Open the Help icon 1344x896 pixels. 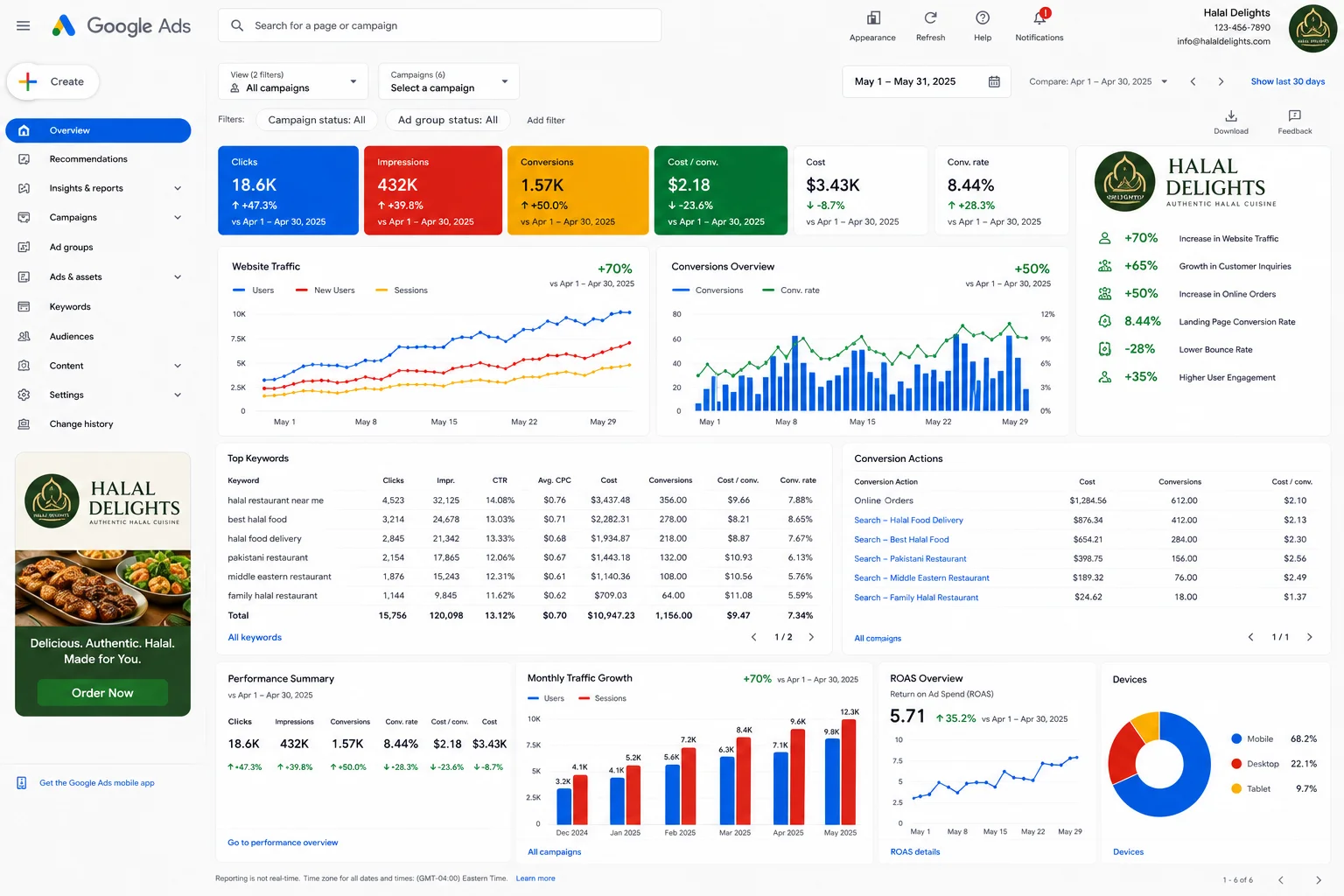click(983, 18)
